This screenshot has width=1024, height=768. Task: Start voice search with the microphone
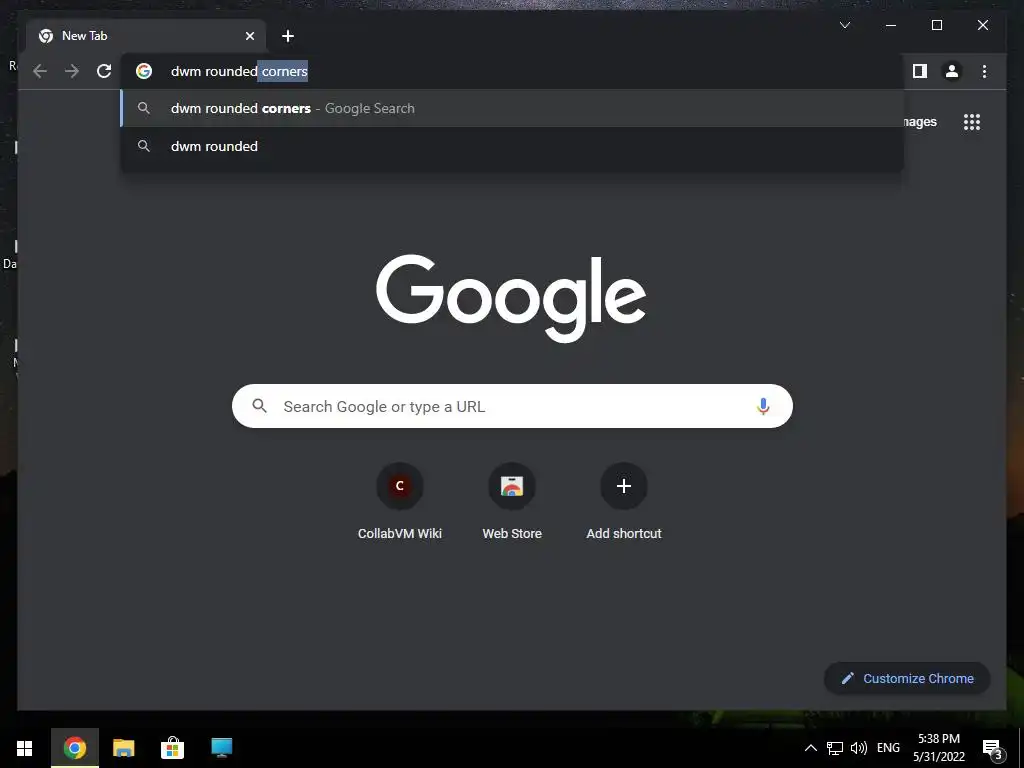coord(763,406)
